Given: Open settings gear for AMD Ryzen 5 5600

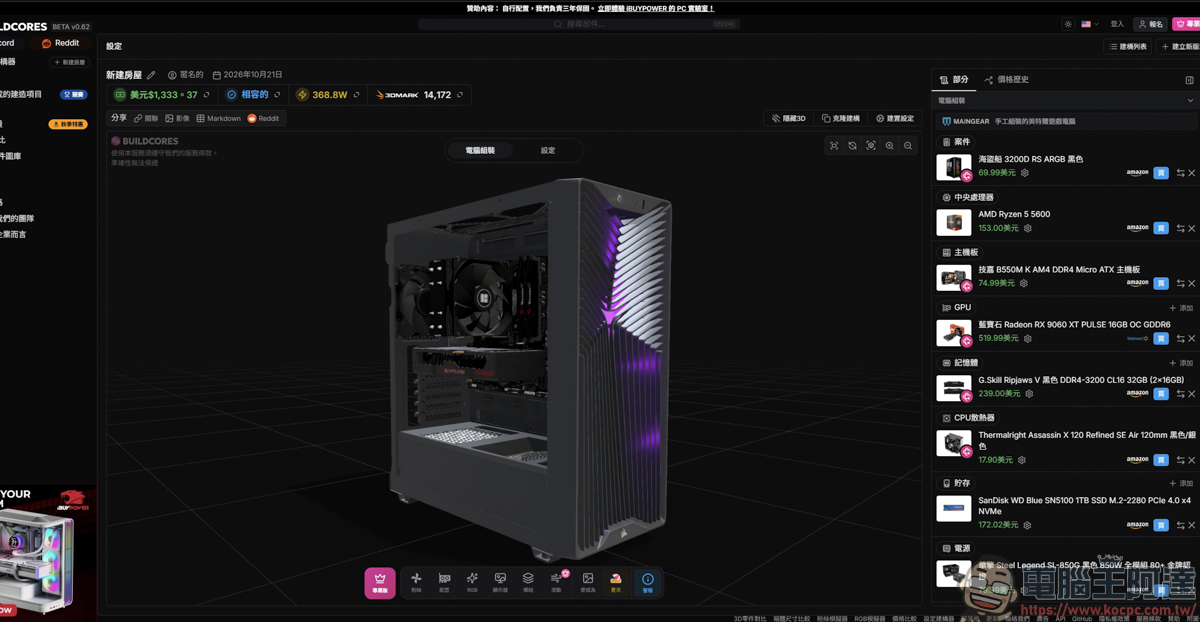Looking at the screenshot, I should pos(1027,228).
